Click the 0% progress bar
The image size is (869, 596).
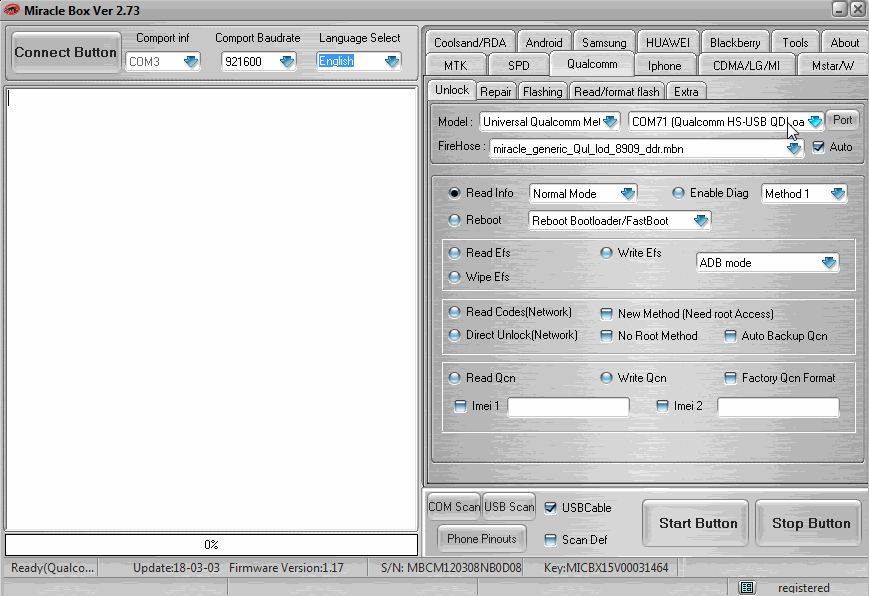pyautogui.click(x=211, y=544)
